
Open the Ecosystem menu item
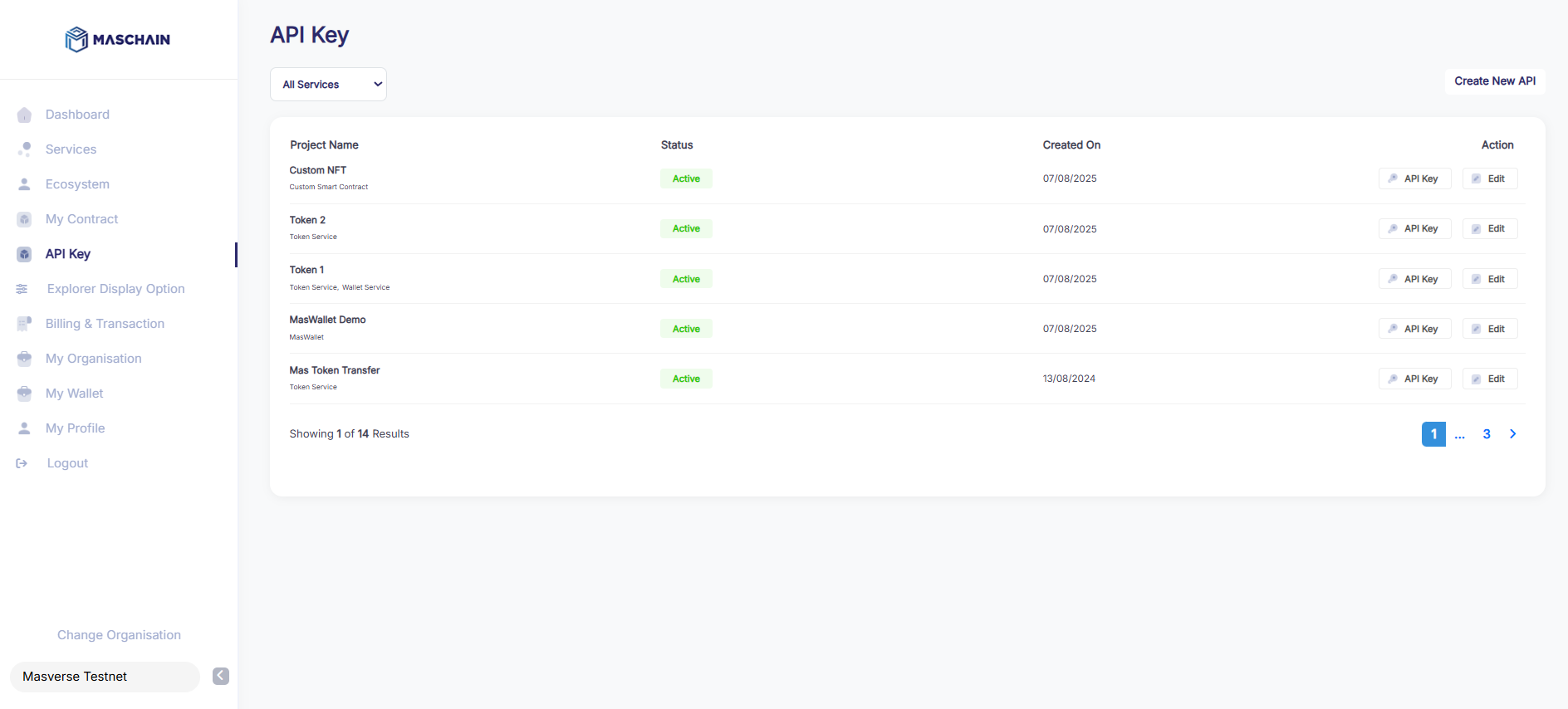coord(77,184)
